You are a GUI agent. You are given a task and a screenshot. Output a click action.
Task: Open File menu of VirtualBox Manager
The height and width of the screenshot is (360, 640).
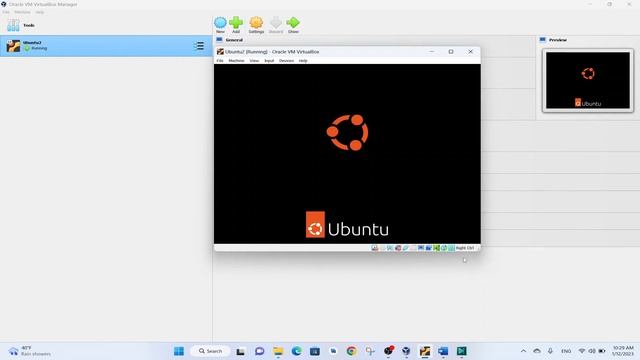point(6,12)
